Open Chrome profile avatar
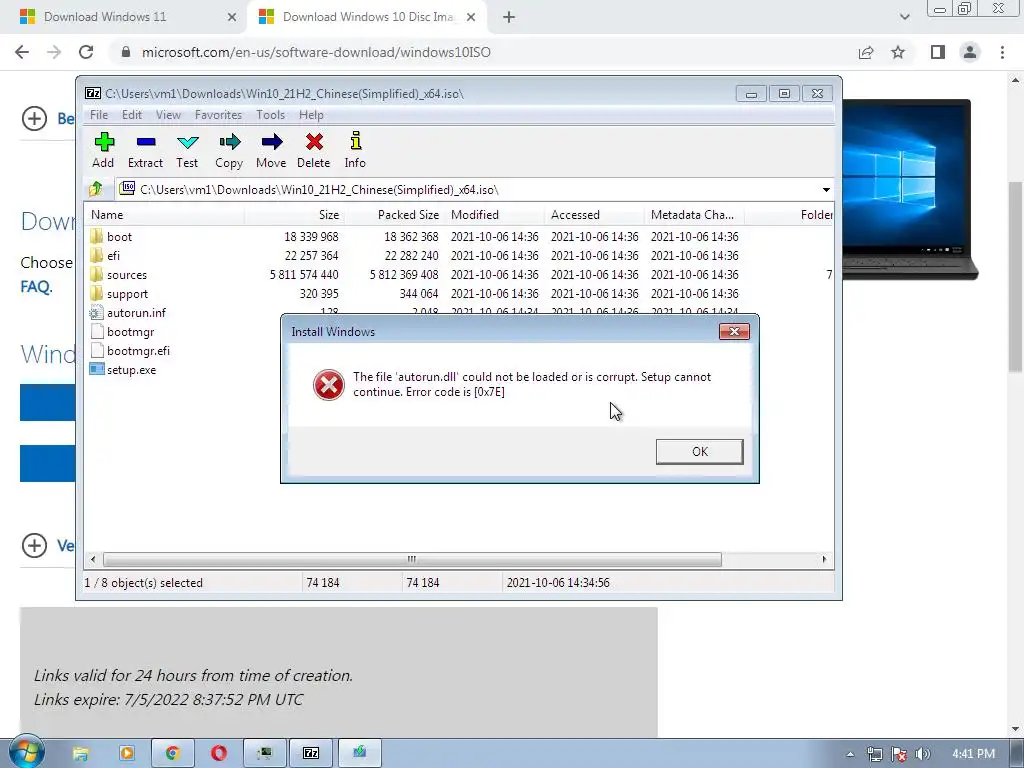The width and height of the screenshot is (1024, 768). [970, 52]
